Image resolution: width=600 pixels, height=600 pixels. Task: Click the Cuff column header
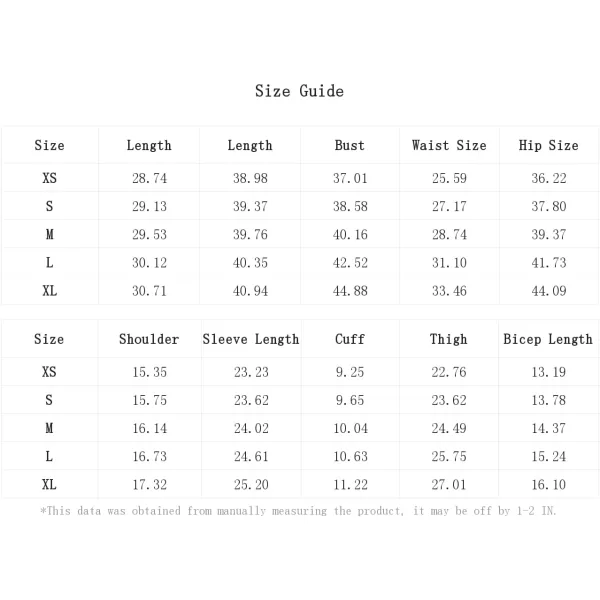coord(350,339)
